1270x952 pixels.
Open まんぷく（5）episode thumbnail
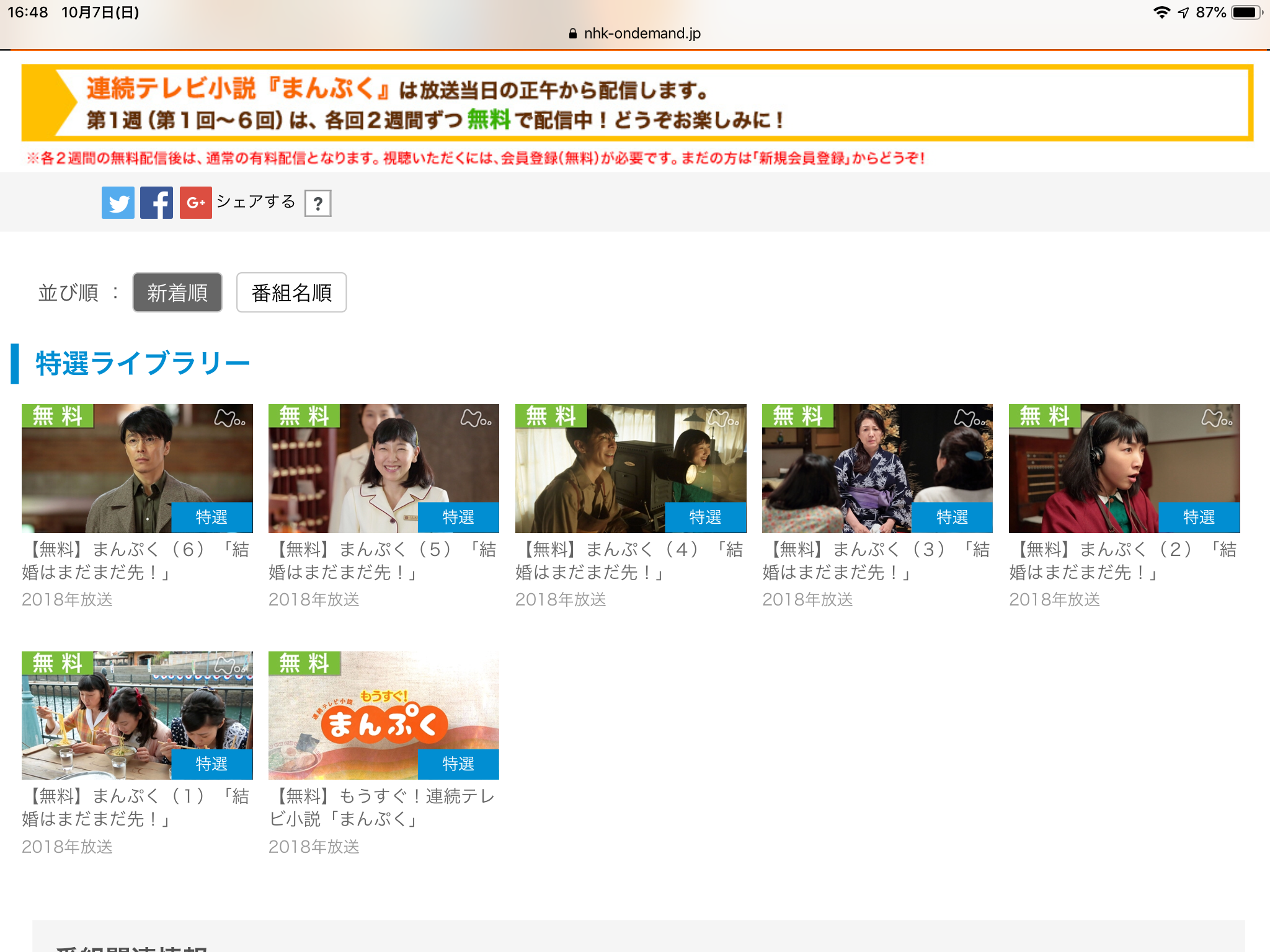click(384, 469)
